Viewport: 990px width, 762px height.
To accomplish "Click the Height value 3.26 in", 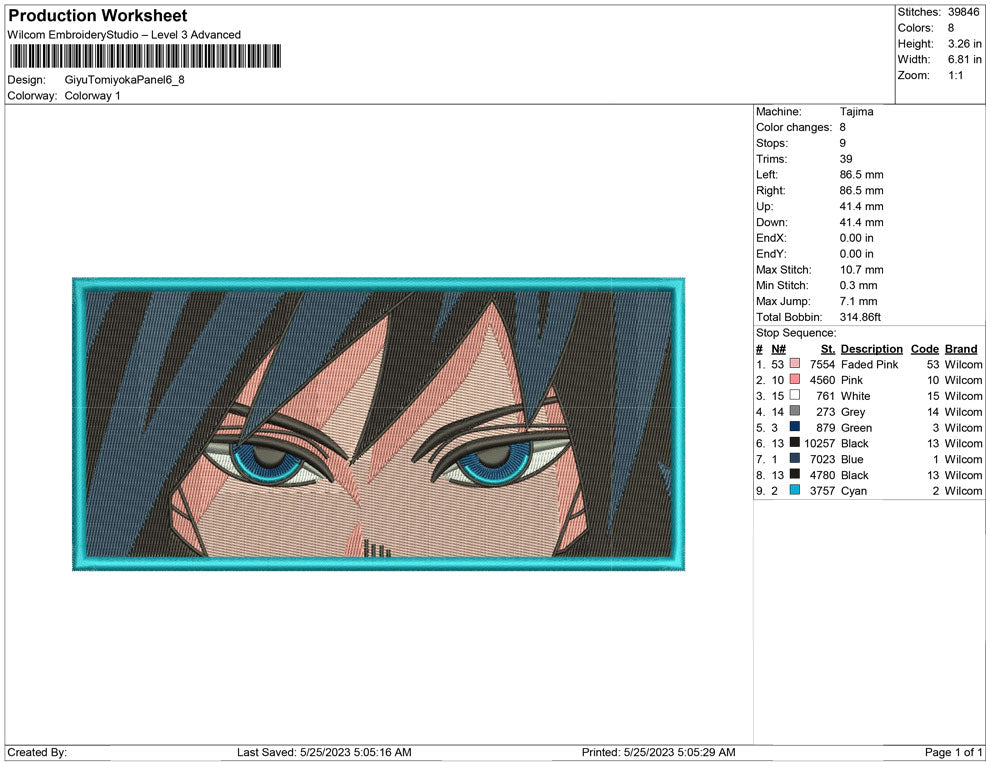I will click(x=964, y=44).
